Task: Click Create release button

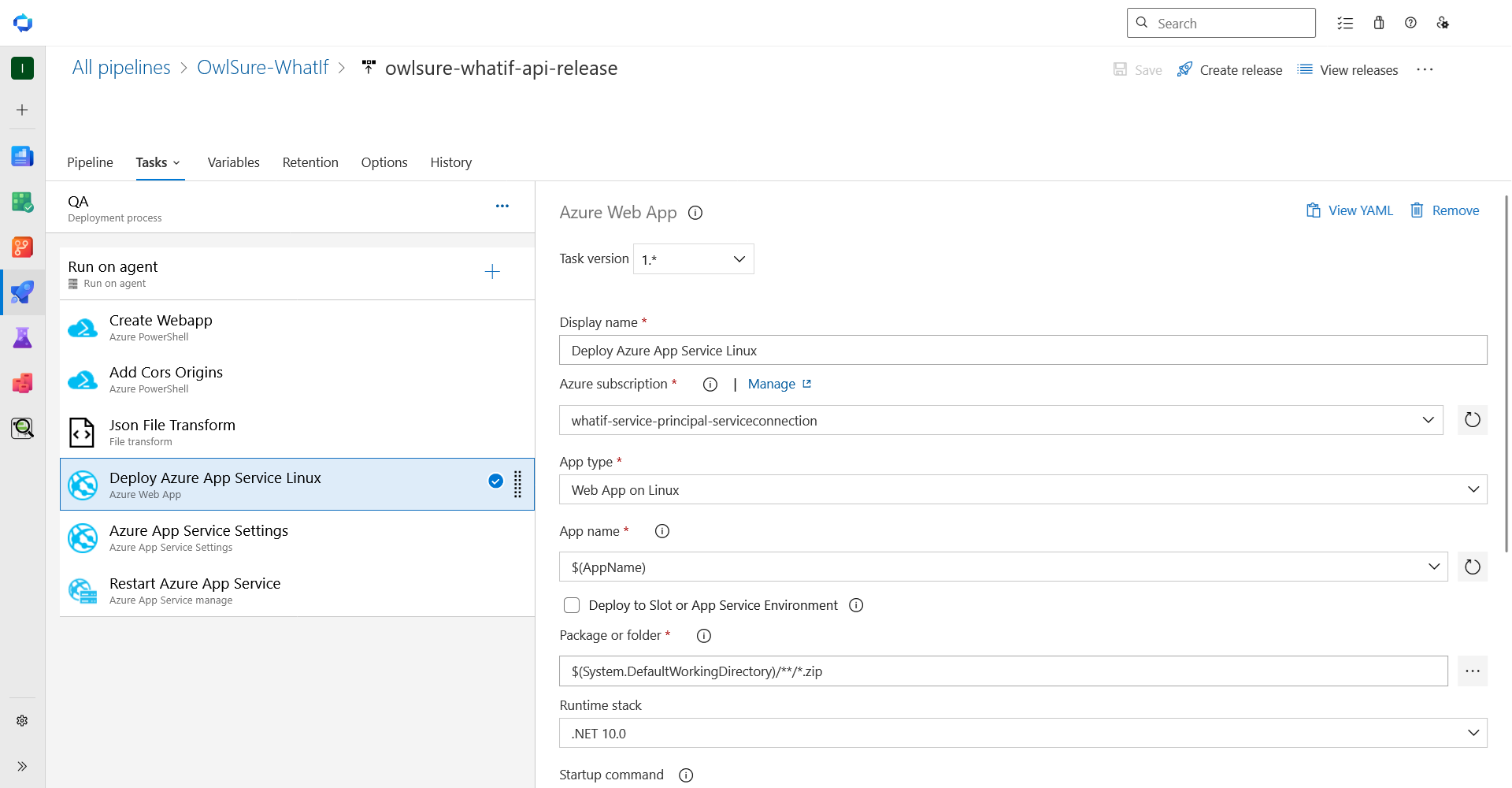Action: (1229, 70)
